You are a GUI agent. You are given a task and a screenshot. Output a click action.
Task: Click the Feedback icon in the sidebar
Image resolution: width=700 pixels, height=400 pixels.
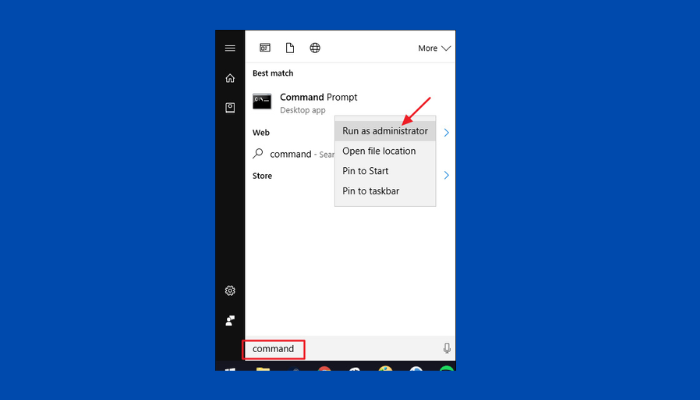[230, 320]
